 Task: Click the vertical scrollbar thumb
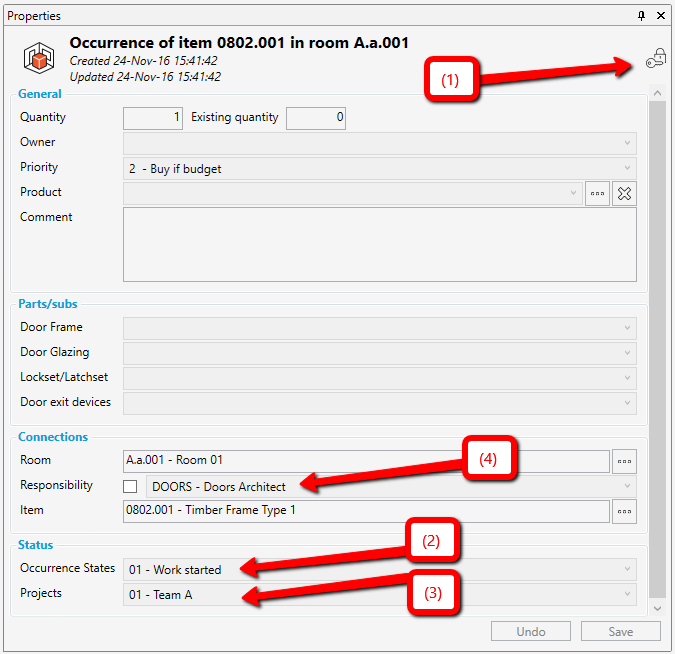point(657,350)
